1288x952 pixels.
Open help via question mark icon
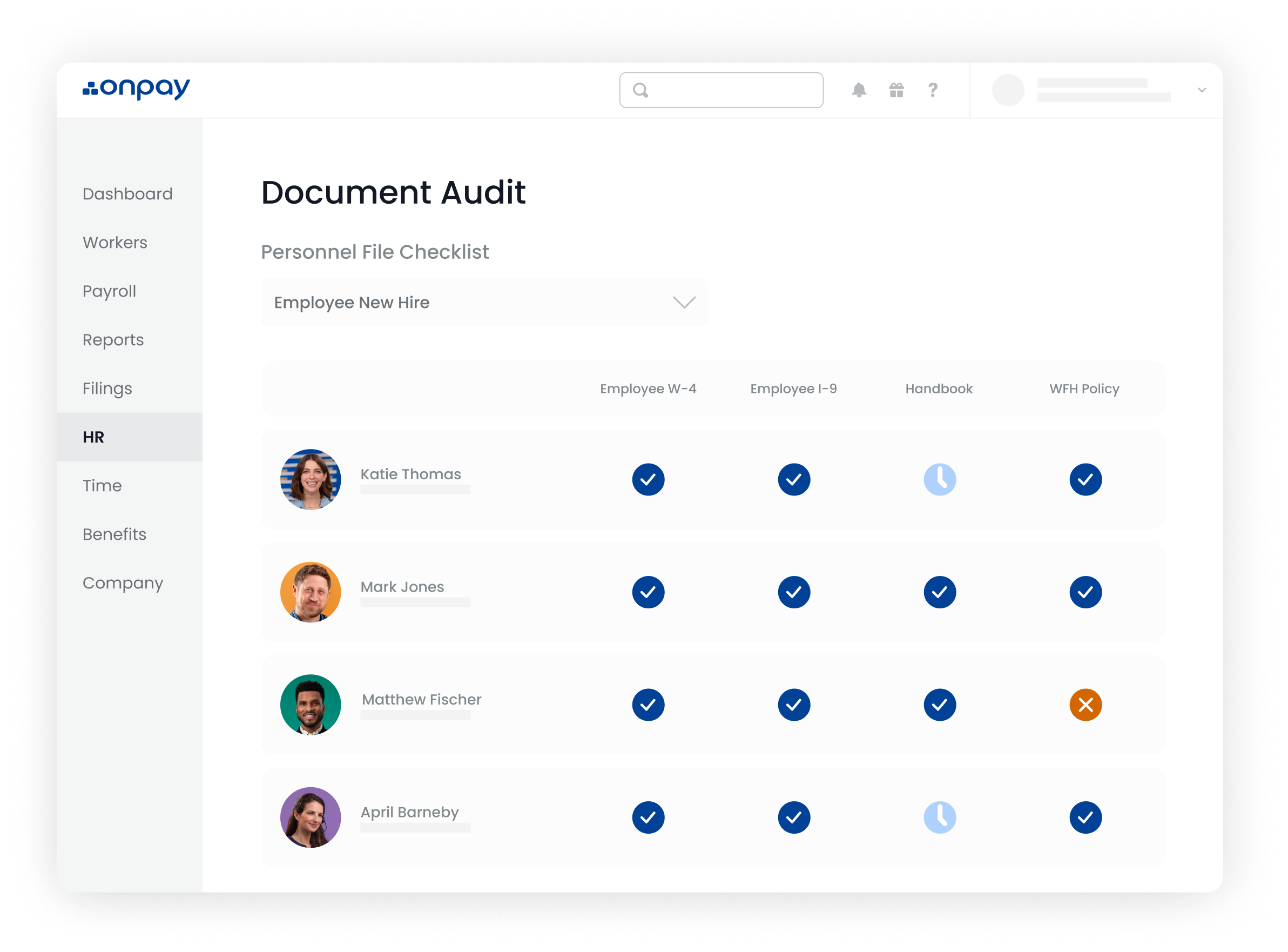tap(933, 90)
